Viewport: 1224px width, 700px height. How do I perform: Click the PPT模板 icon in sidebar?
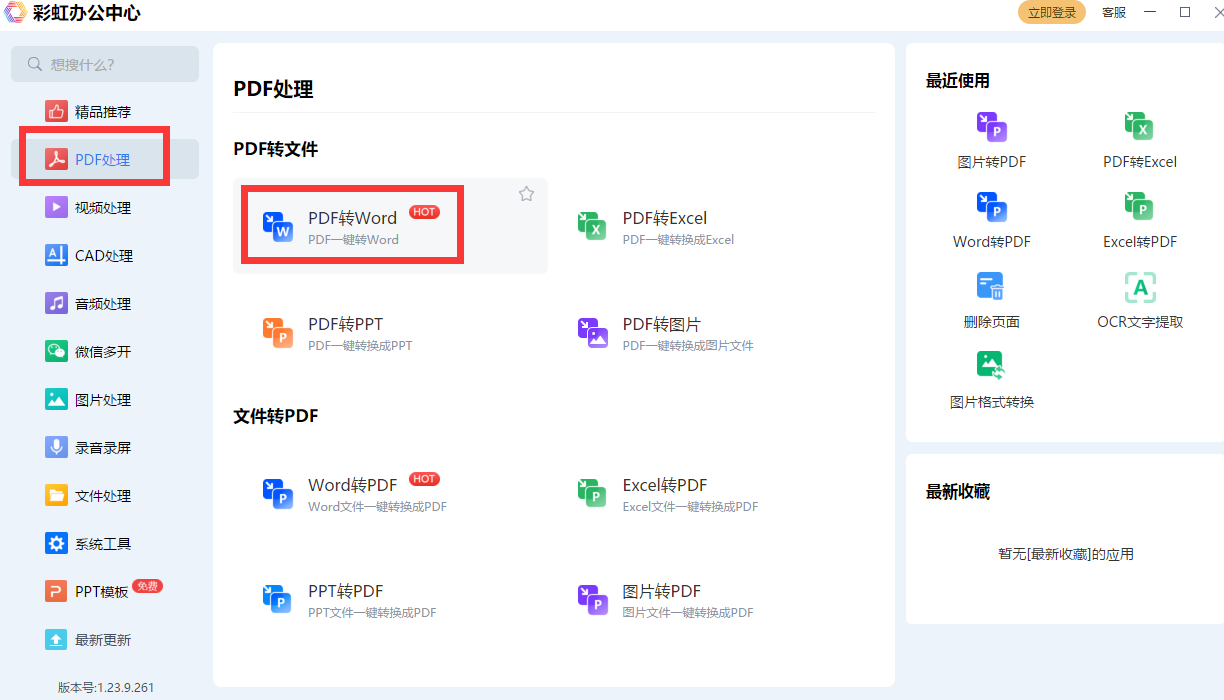point(56,591)
